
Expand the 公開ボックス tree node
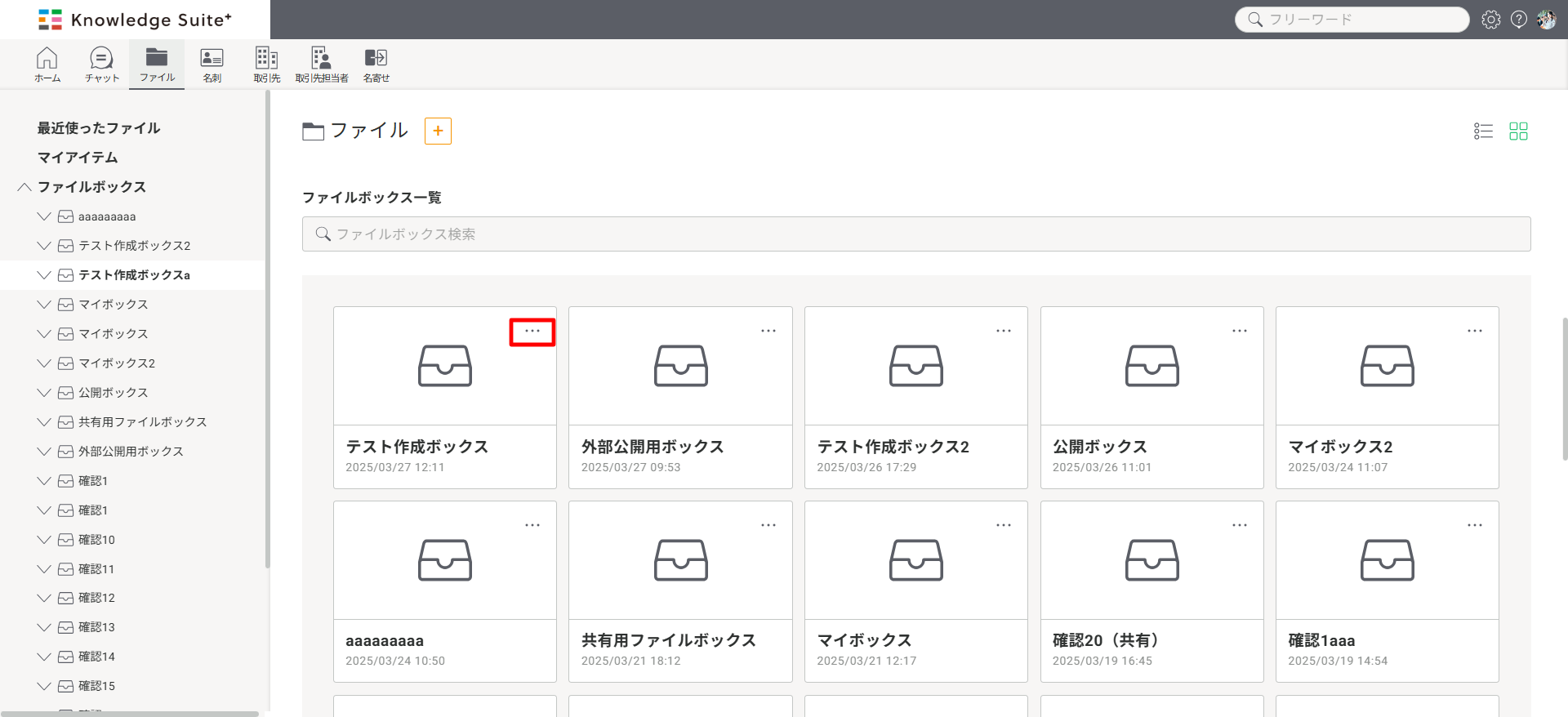[44, 393]
